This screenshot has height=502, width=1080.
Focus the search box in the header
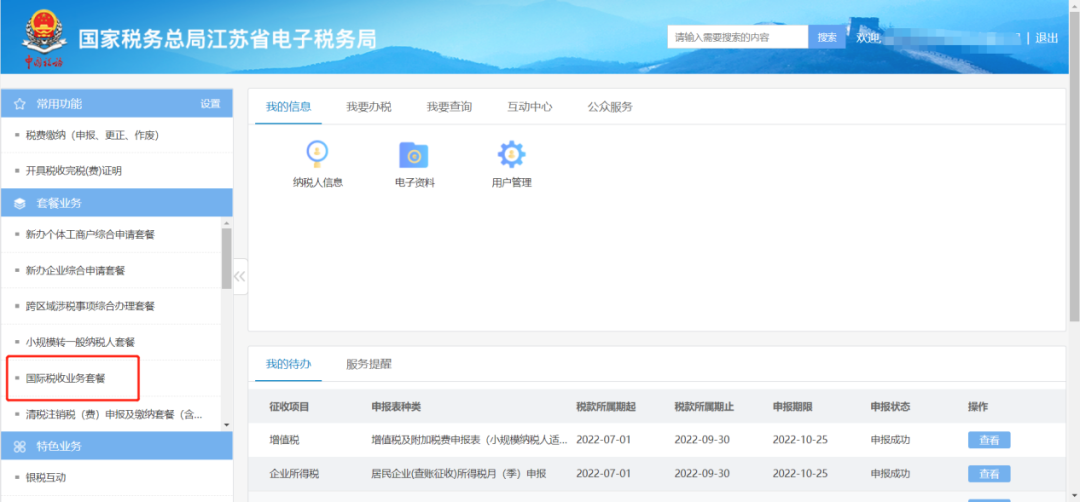tap(738, 37)
